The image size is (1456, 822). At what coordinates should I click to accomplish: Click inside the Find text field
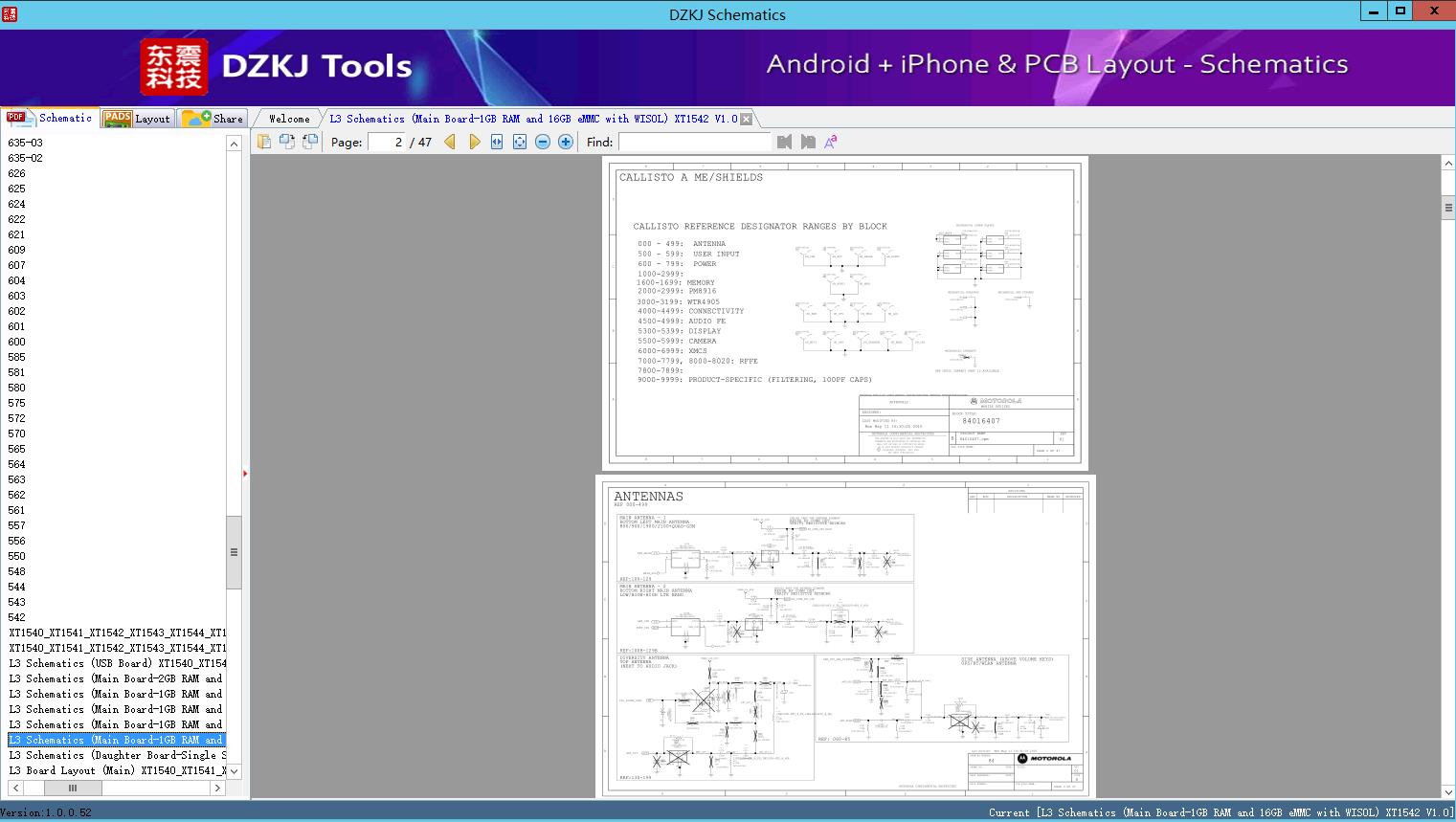[x=694, y=142]
